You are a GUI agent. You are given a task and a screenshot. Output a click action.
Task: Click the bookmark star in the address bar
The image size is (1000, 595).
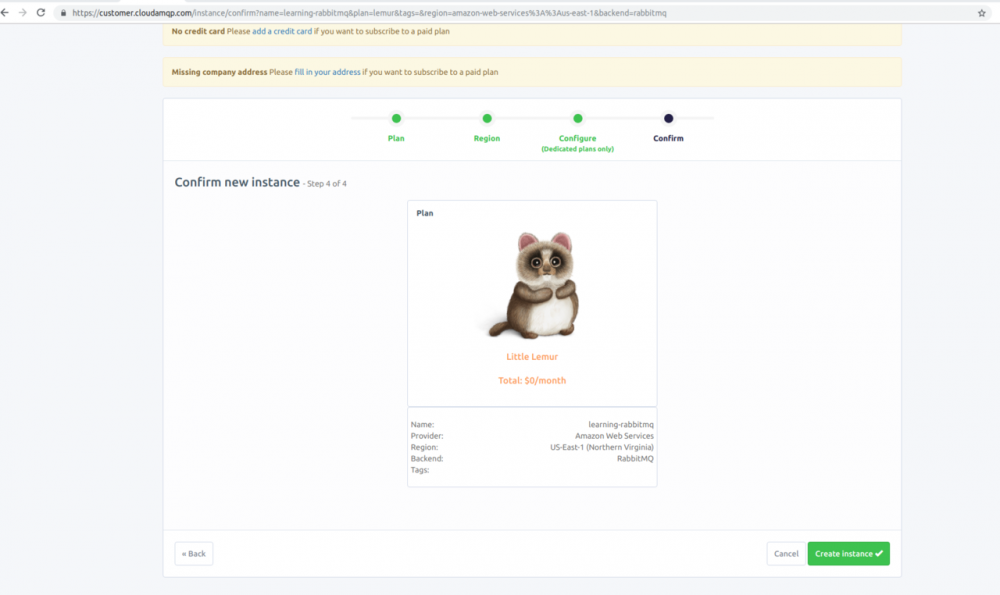coord(981,14)
